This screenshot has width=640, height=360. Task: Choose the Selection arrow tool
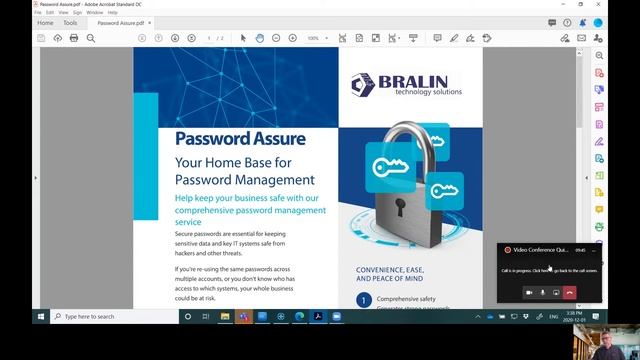pos(243,38)
